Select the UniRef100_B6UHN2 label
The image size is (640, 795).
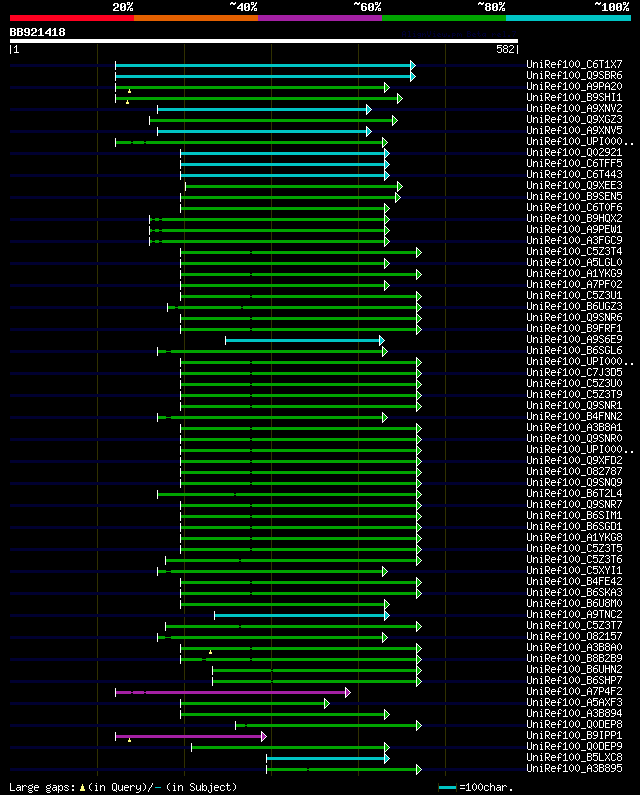pyautogui.click(x=574, y=670)
